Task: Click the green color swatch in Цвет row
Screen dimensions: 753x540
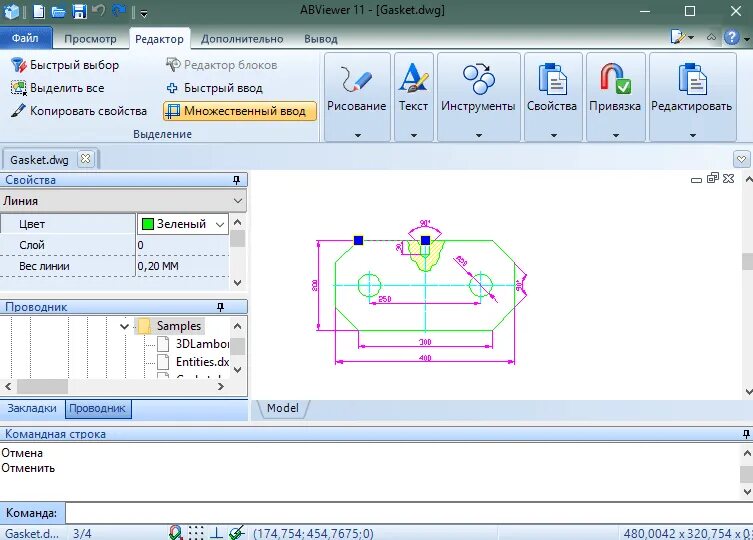Action: (x=148, y=224)
